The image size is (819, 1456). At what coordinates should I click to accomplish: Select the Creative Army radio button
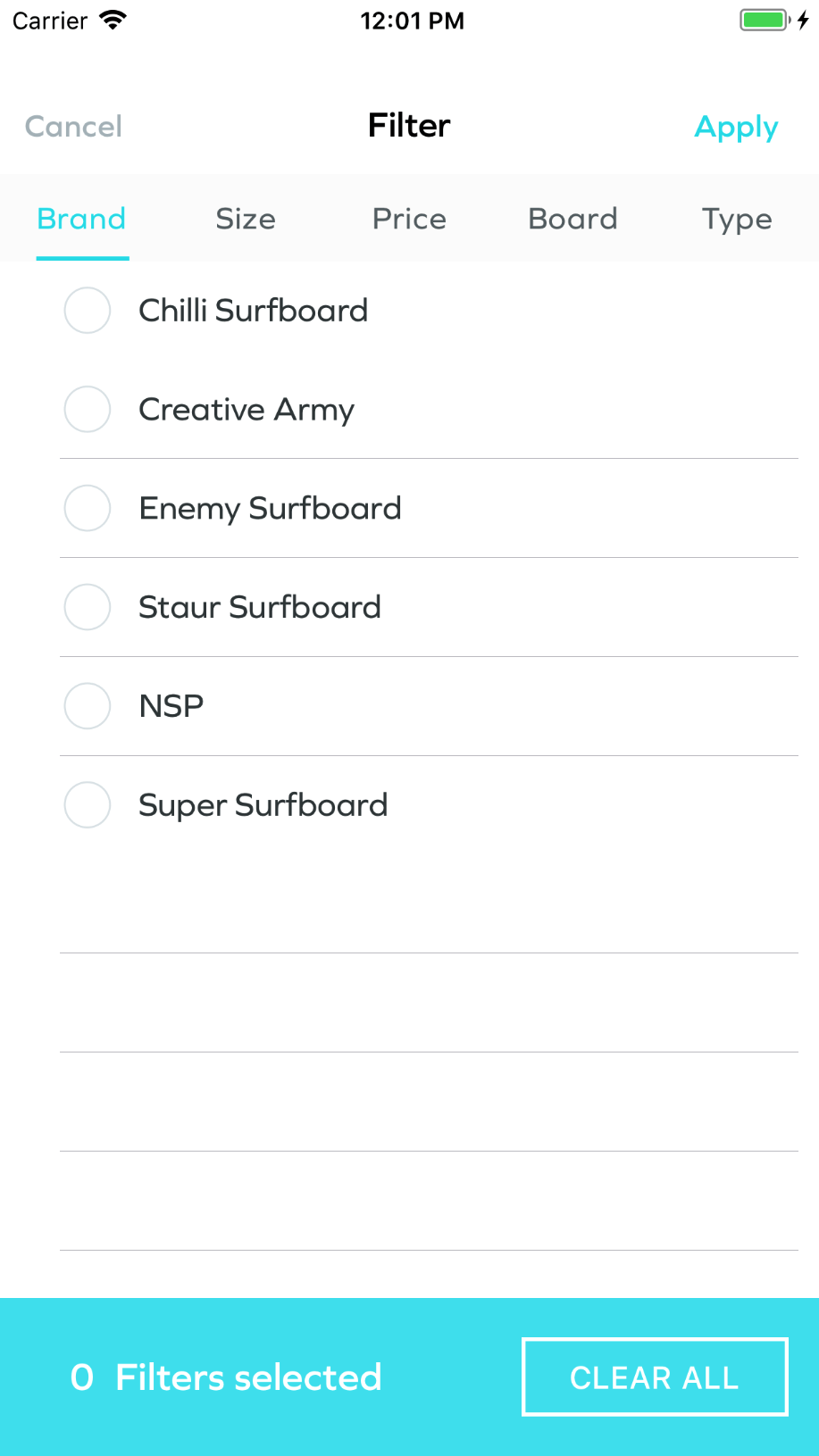click(88, 410)
